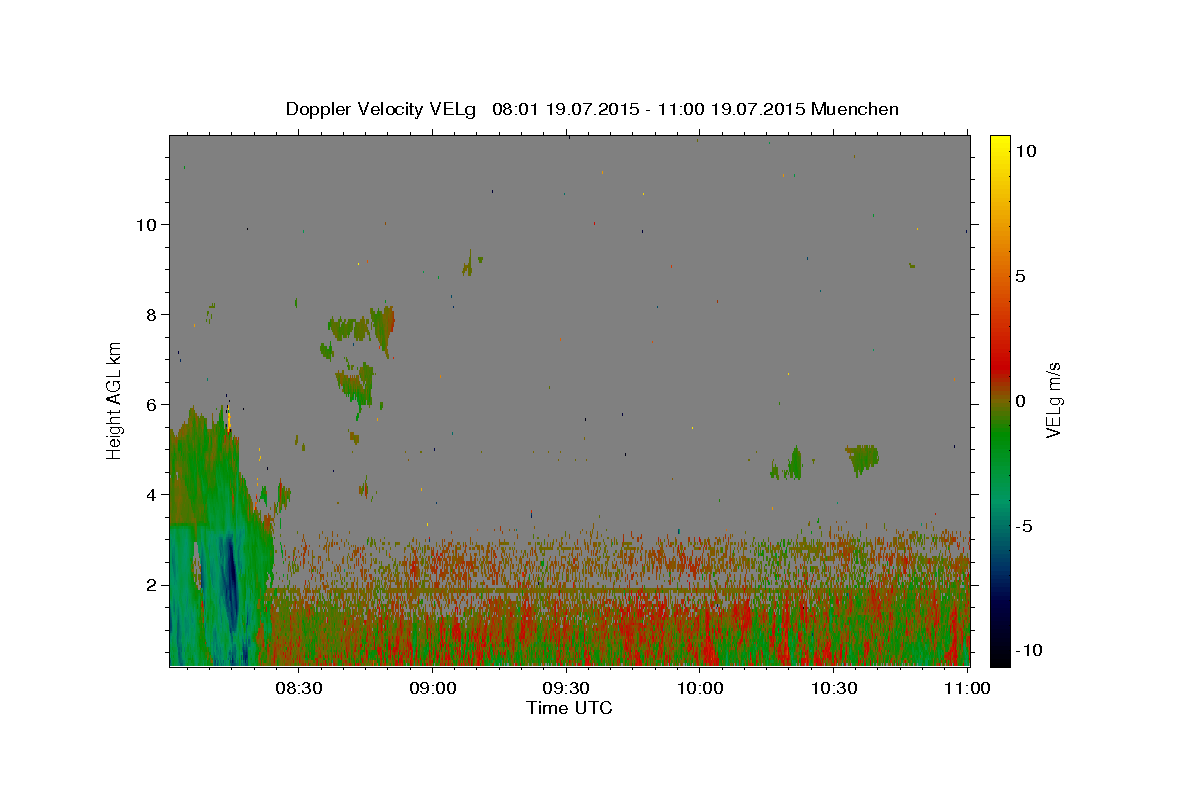Screen dimensions: 1200x800
Task: Click the height tick label 10
Action: 148,224
